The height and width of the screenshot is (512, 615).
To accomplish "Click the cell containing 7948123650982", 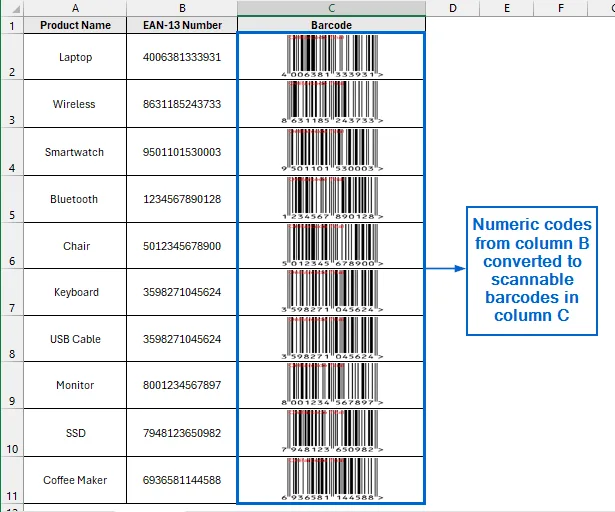I will pyautogui.click(x=182, y=432).
